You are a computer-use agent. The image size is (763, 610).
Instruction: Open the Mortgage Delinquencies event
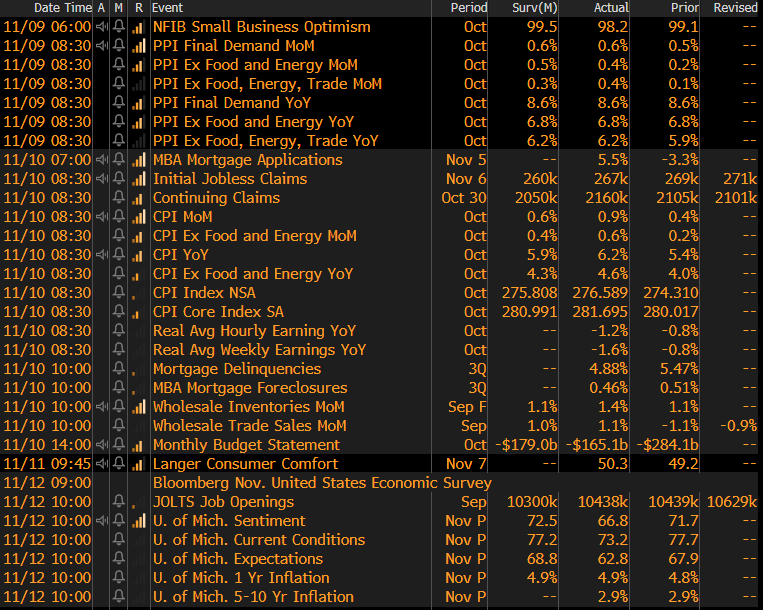coord(236,369)
